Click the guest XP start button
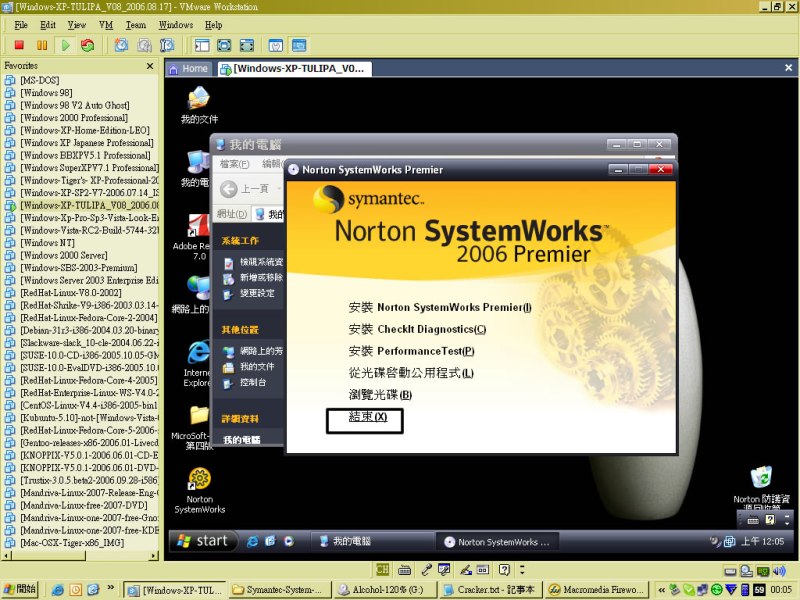 coord(204,541)
